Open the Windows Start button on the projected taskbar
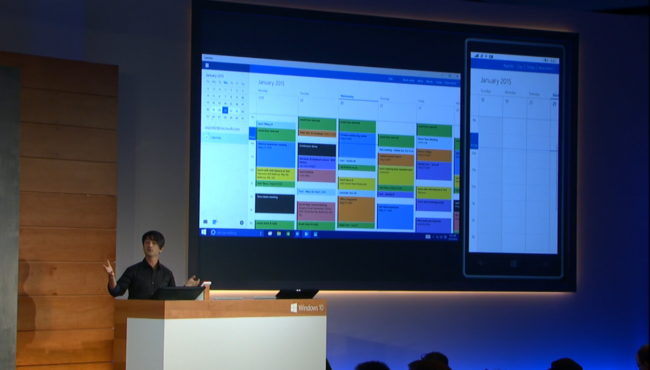650x370 pixels. 204,232
